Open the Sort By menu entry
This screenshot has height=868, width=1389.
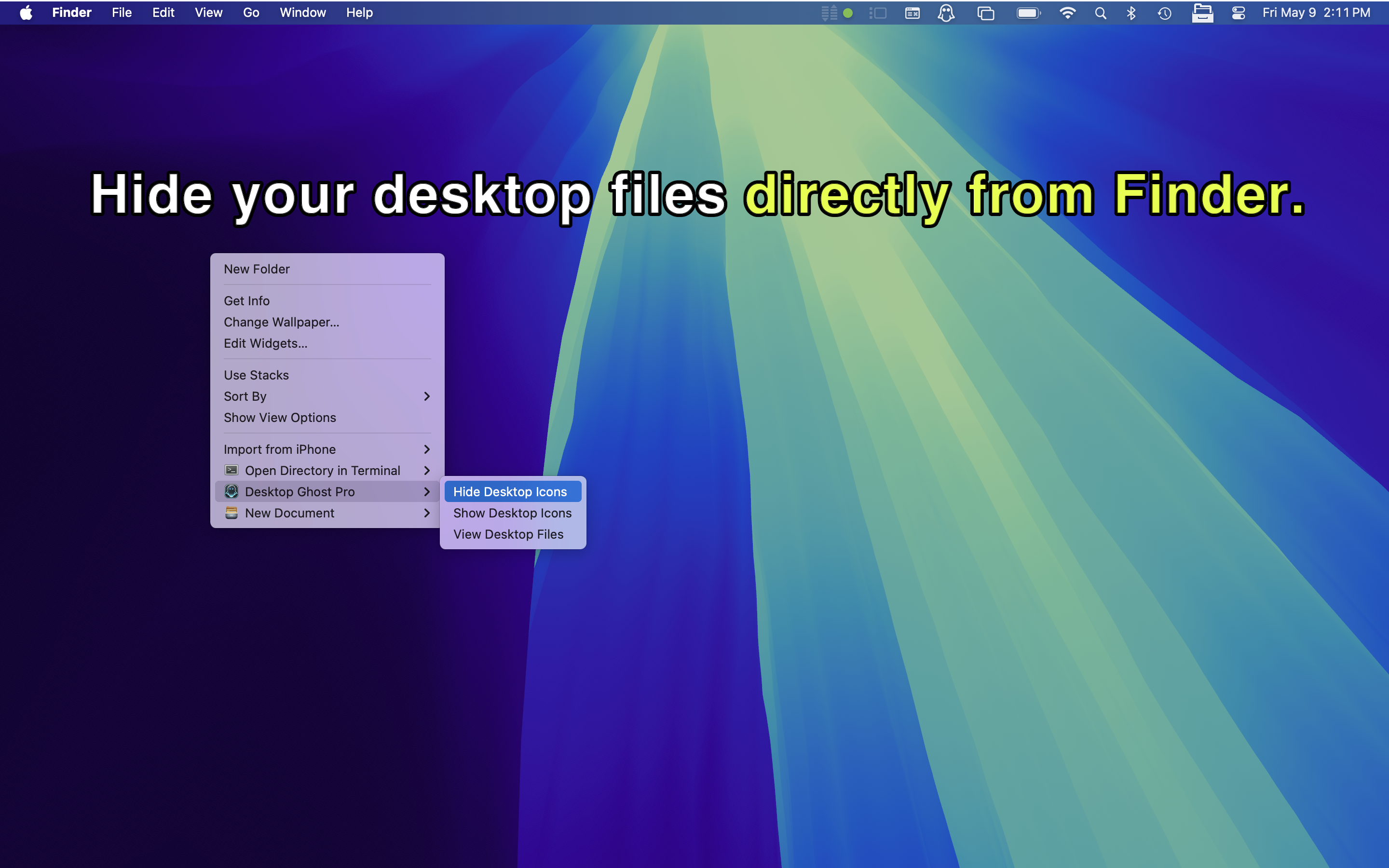327,396
